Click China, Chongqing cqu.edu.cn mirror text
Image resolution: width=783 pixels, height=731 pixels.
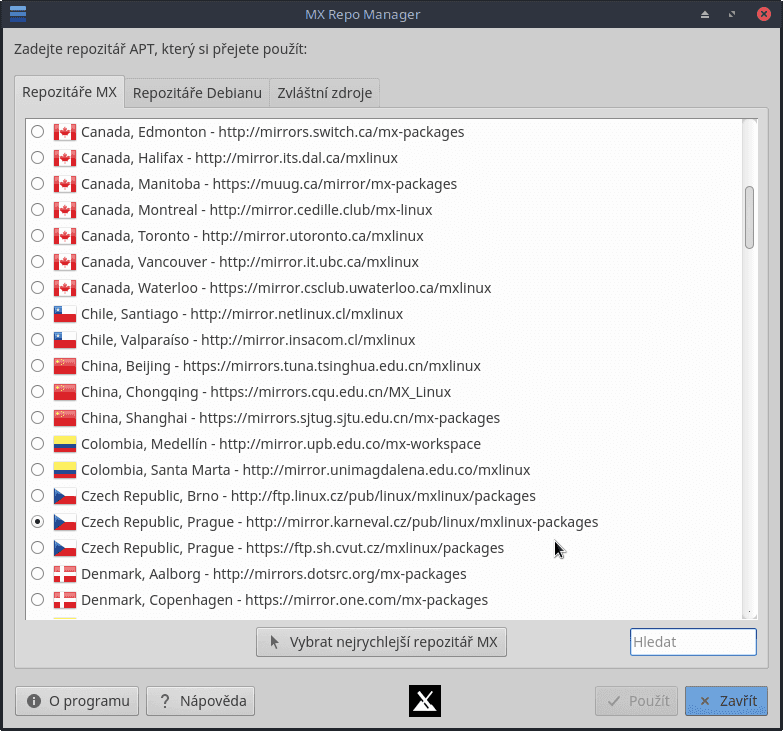coord(266,391)
